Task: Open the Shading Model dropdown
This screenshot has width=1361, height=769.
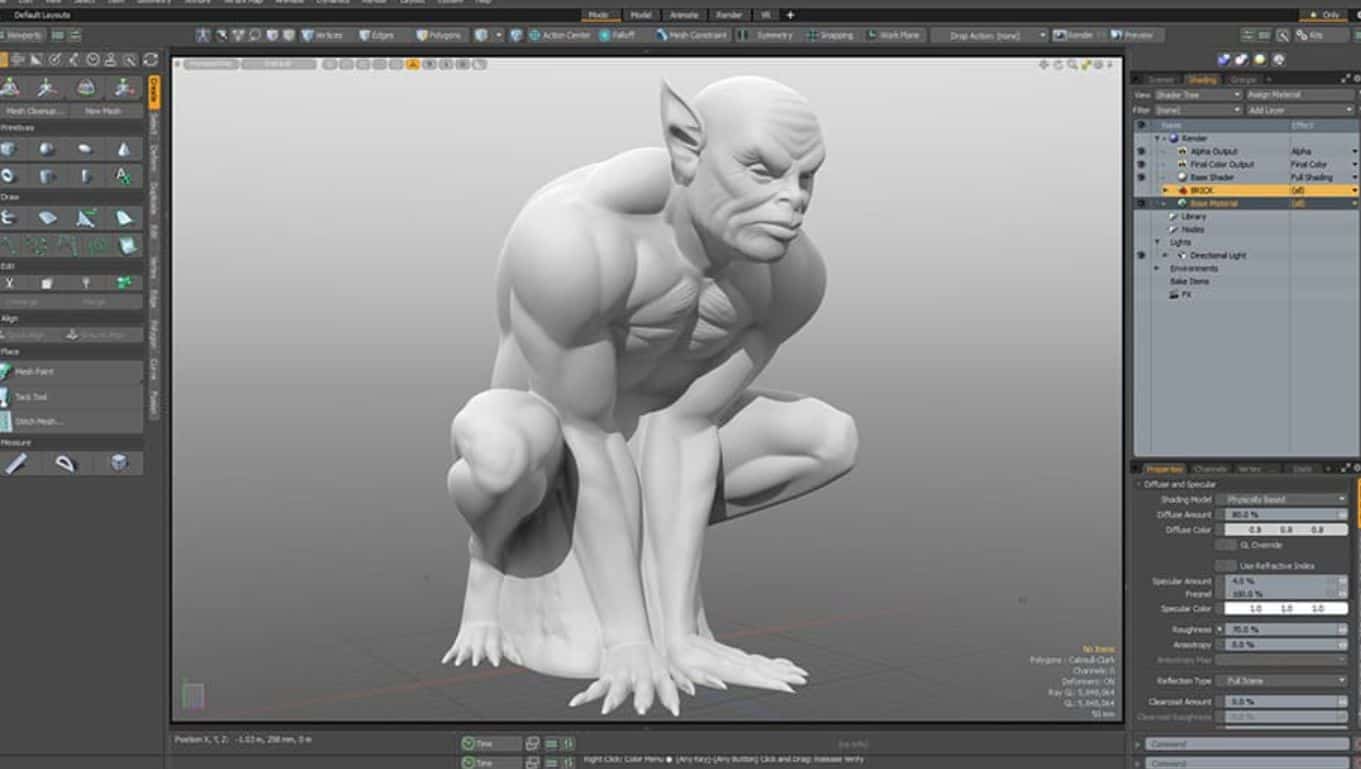Action: pos(1283,498)
